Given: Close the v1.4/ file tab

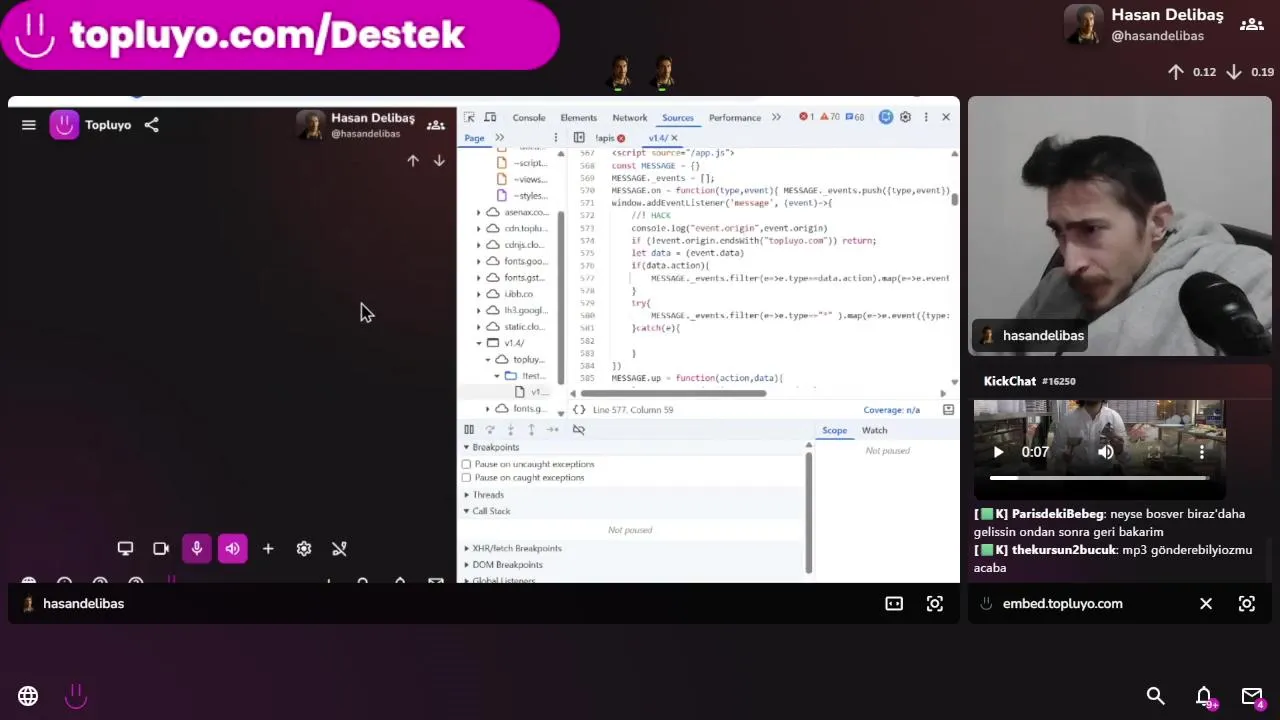Looking at the screenshot, I should [x=674, y=138].
